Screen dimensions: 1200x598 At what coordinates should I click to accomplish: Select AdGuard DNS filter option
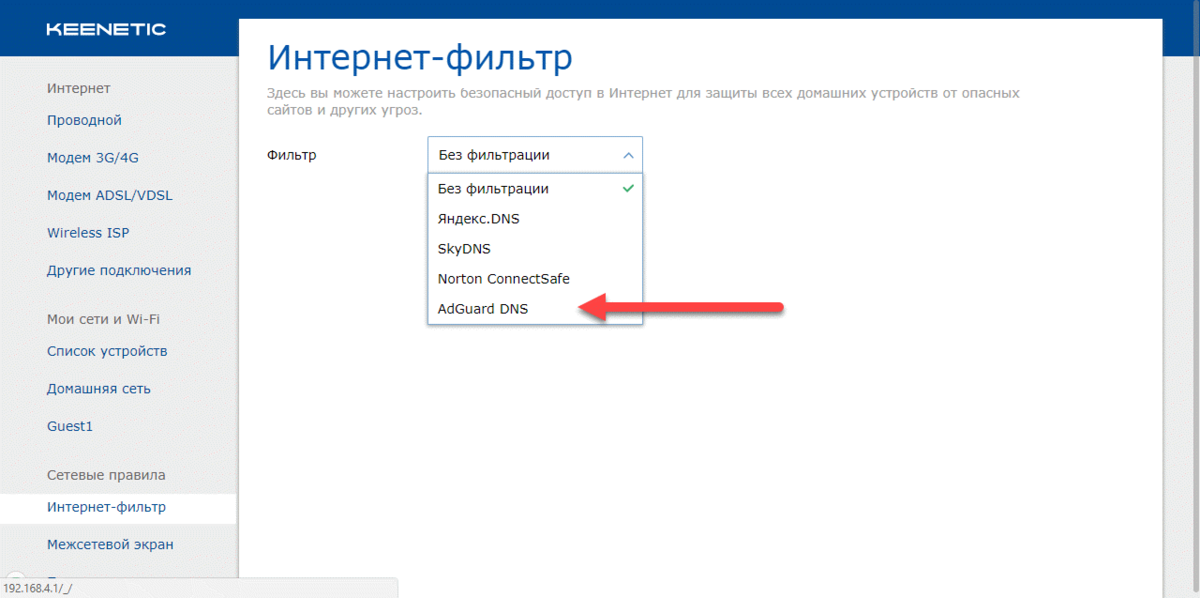tap(535, 309)
